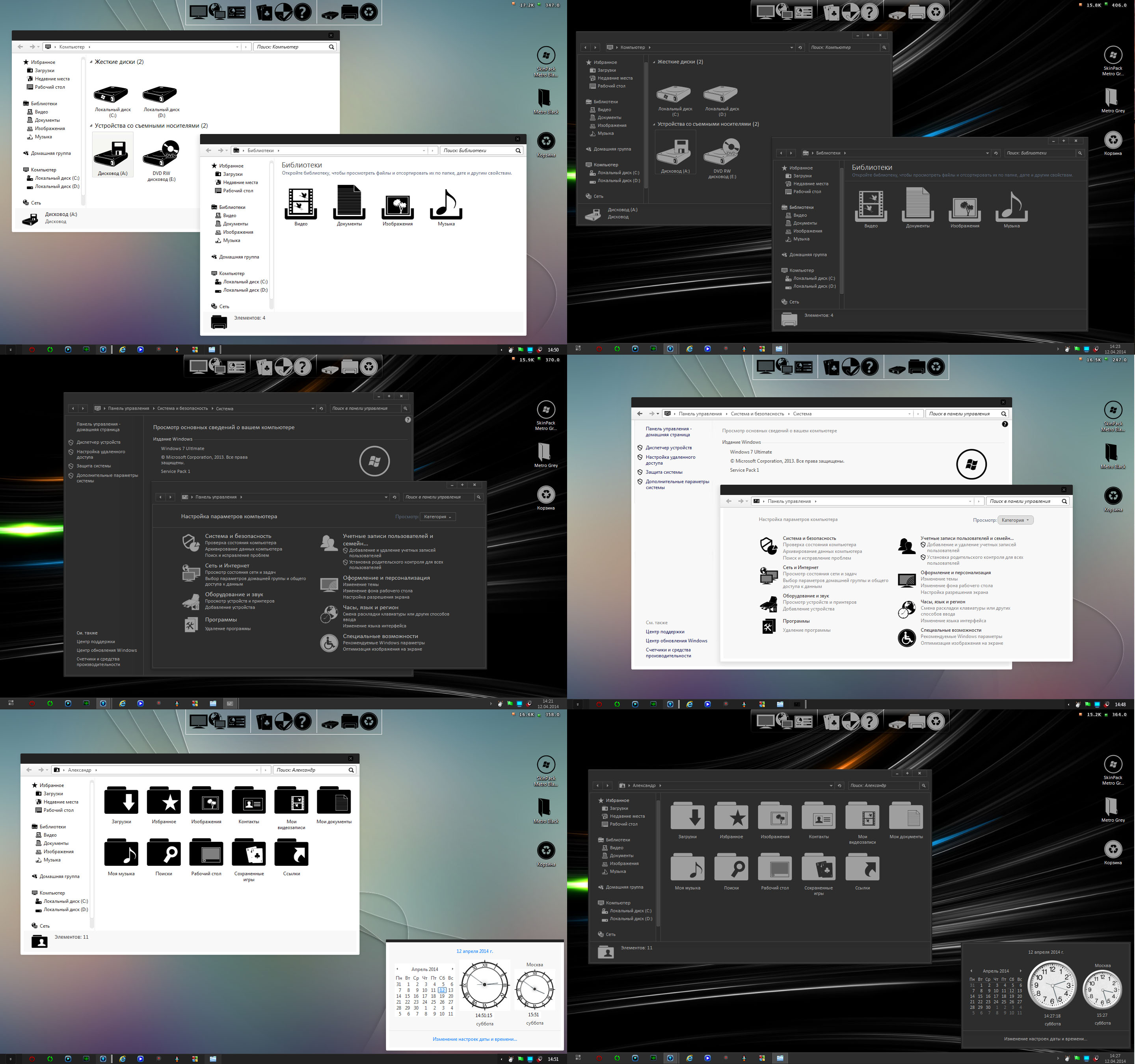Collapse Устройства со съемными носителями in dark Компьютер window
This screenshot has width=1135, height=1064.
click(654, 125)
